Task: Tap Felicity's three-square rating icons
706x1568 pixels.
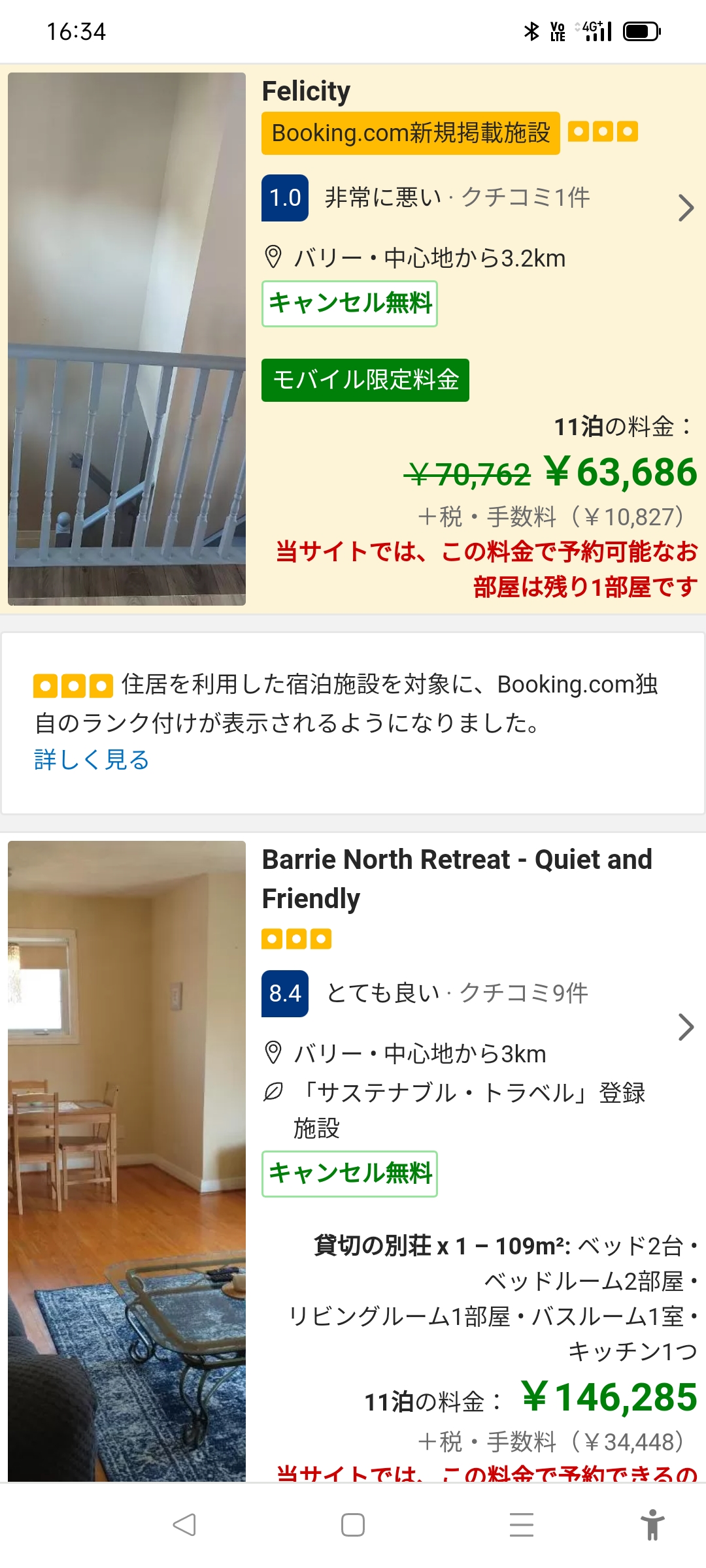Action: [x=603, y=133]
